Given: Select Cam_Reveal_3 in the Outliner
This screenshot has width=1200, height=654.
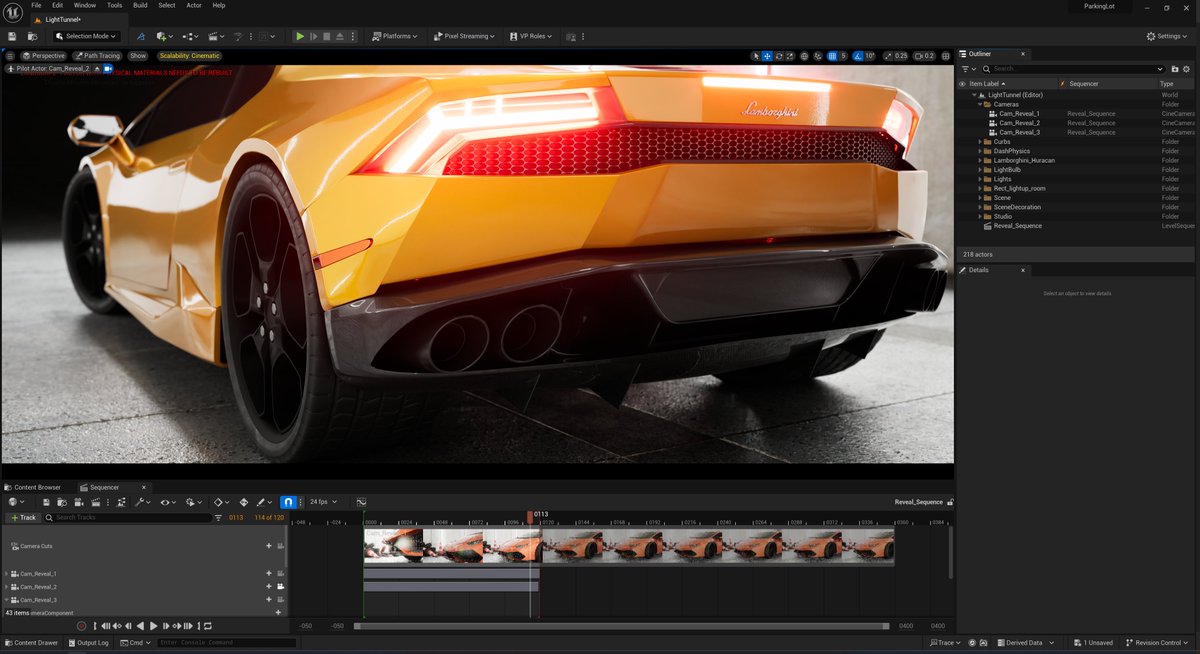Looking at the screenshot, I should 1019,132.
